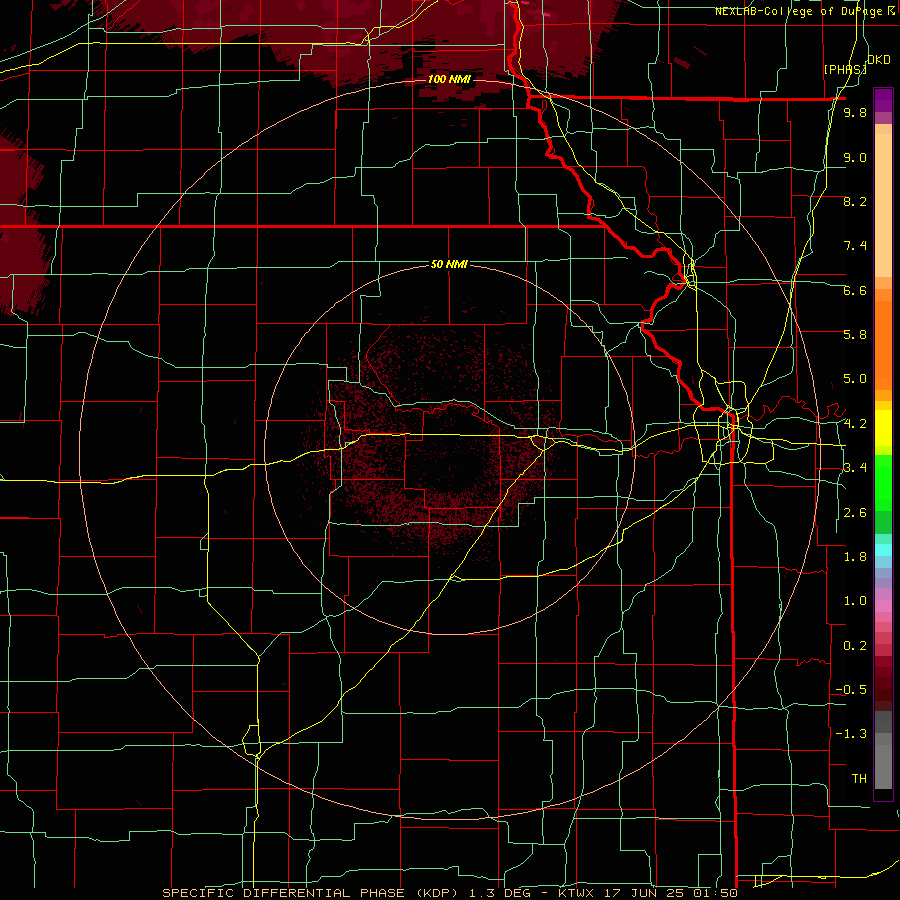Click the 1.0 scale value
This screenshot has height=900, width=900.
click(855, 601)
